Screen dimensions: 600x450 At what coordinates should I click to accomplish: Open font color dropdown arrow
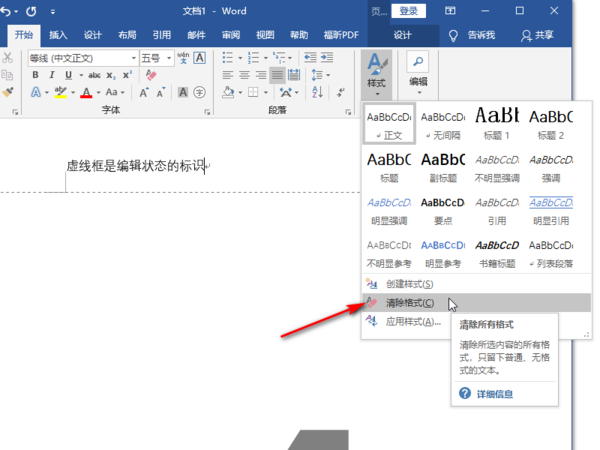coord(98,93)
